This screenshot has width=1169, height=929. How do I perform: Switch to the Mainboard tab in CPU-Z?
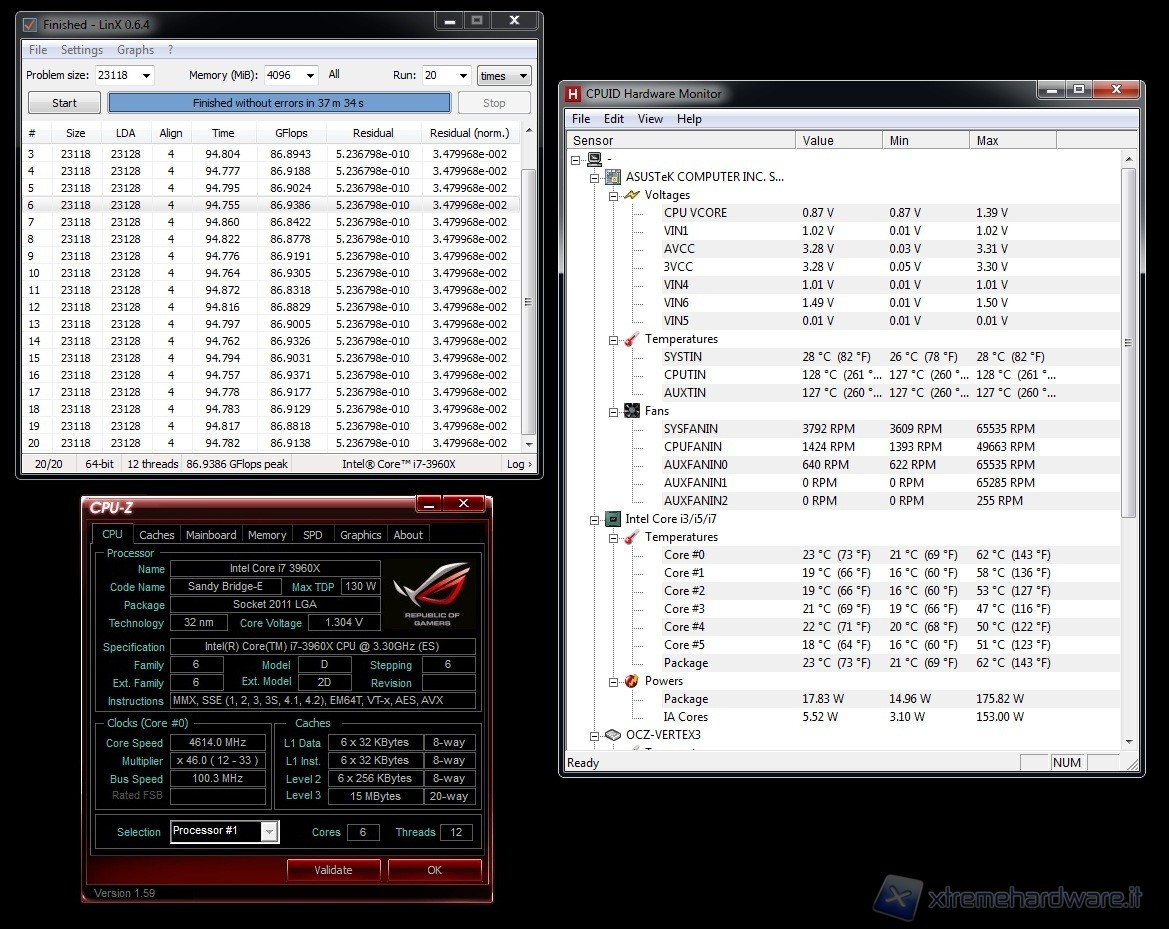(x=211, y=535)
